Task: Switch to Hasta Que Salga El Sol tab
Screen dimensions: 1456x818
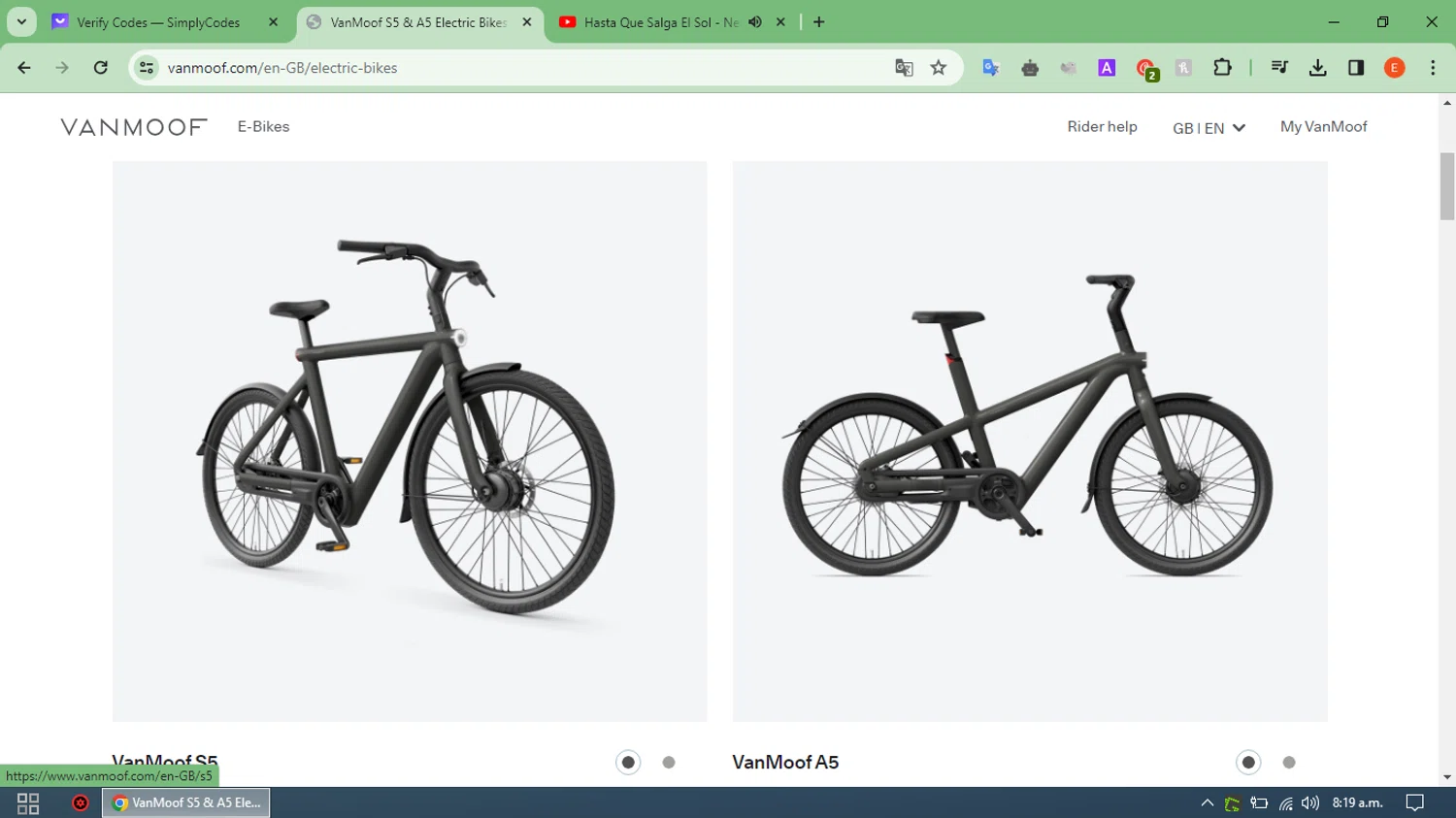Action: (661, 21)
